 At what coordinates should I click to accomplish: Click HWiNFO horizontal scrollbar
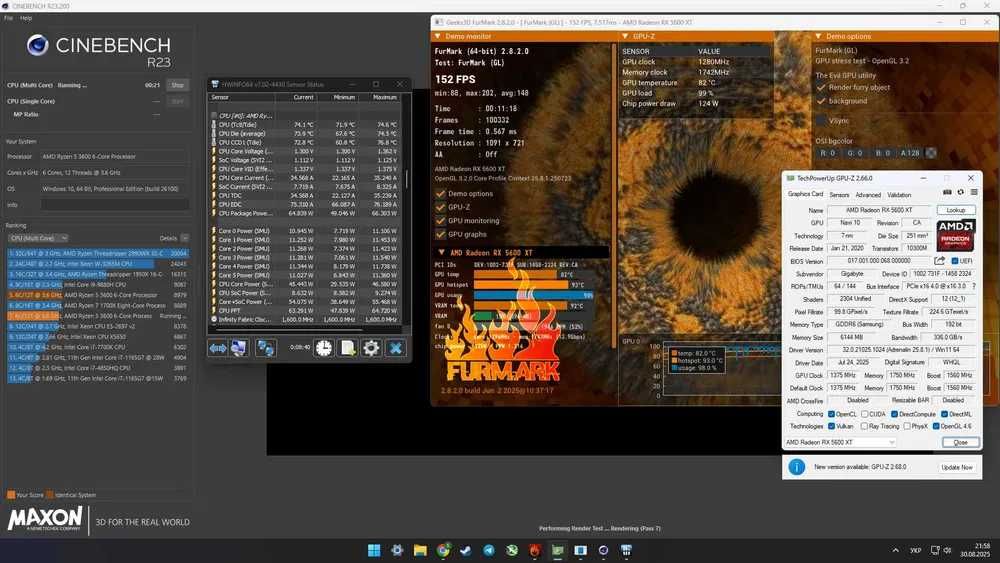[x=290, y=330]
